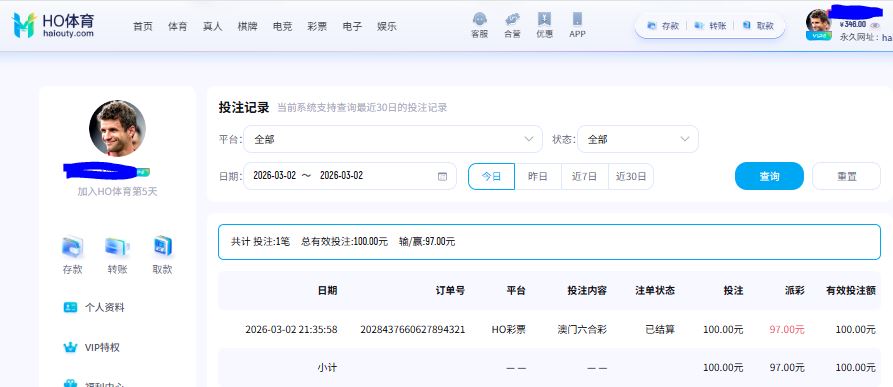The height and width of the screenshot is (387, 893).
Task: Open the calendar icon in date field
Action: coord(443,176)
